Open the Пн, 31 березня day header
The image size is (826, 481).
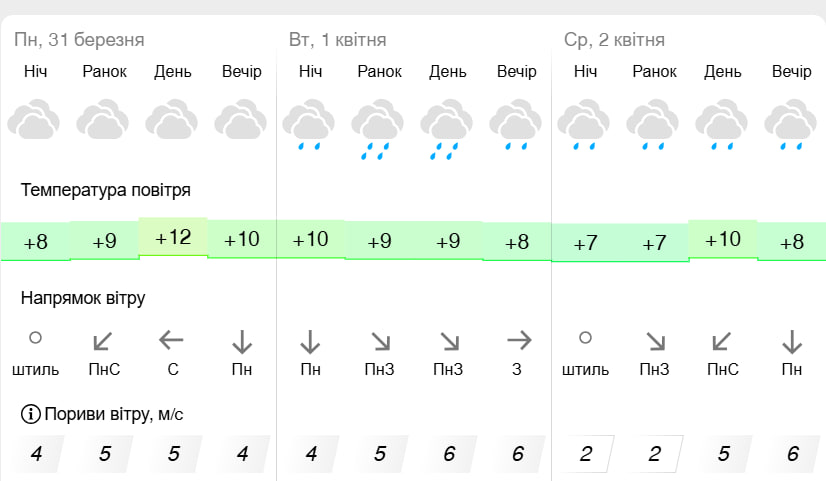[x=79, y=40]
